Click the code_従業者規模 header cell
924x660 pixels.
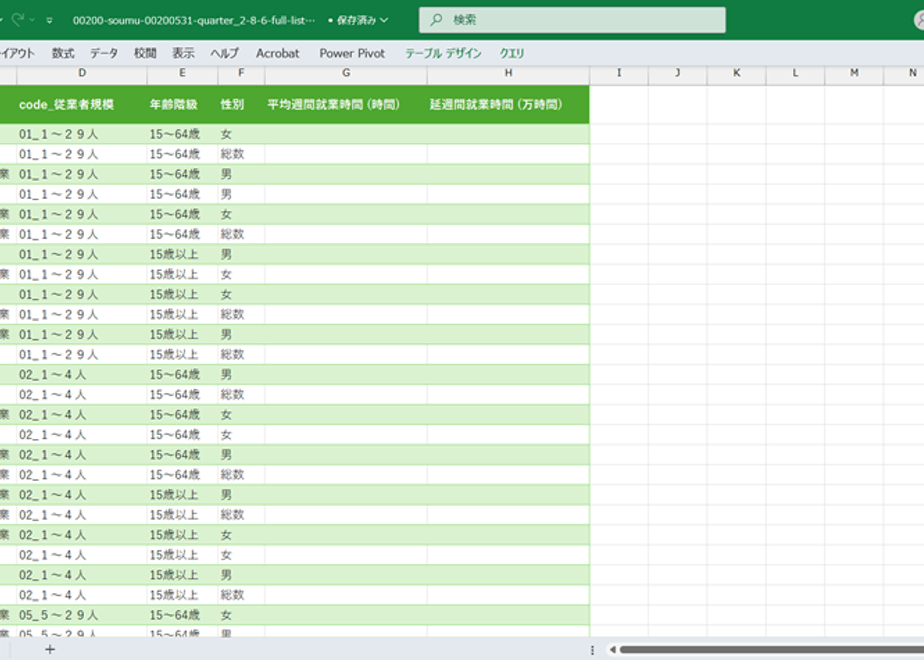[x=82, y=104]
